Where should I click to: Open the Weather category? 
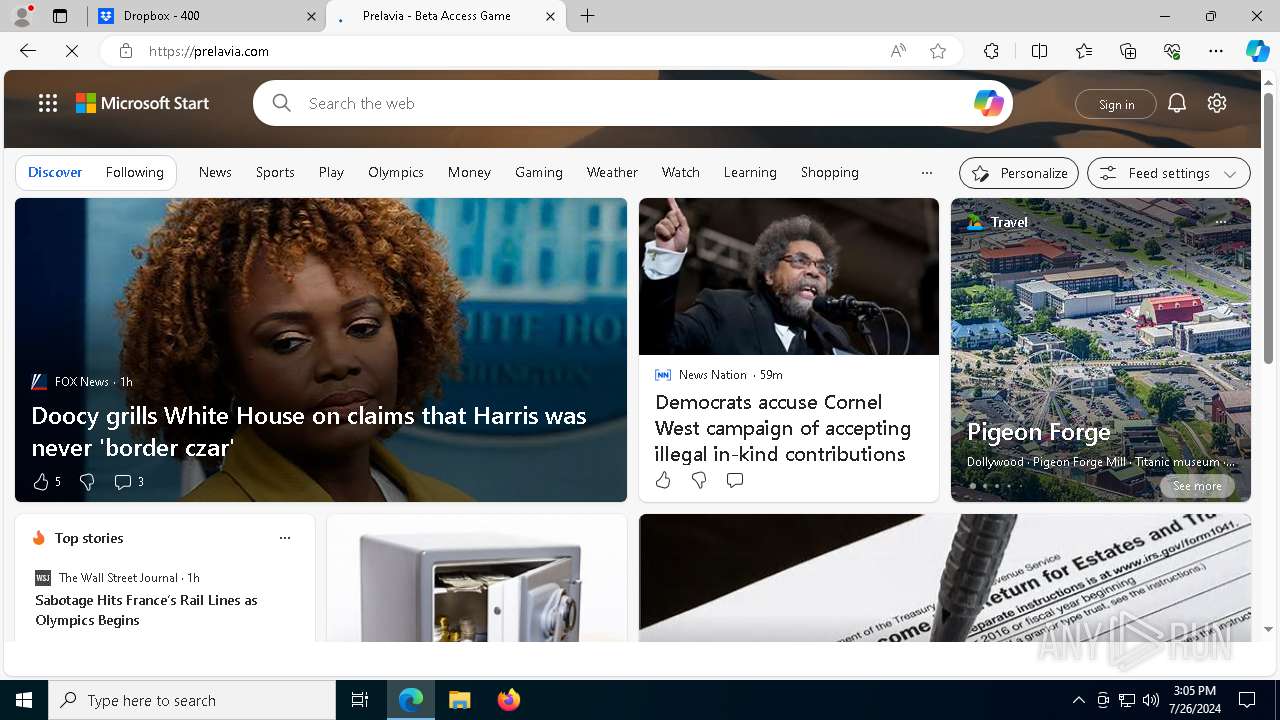(x=612, y=172)
